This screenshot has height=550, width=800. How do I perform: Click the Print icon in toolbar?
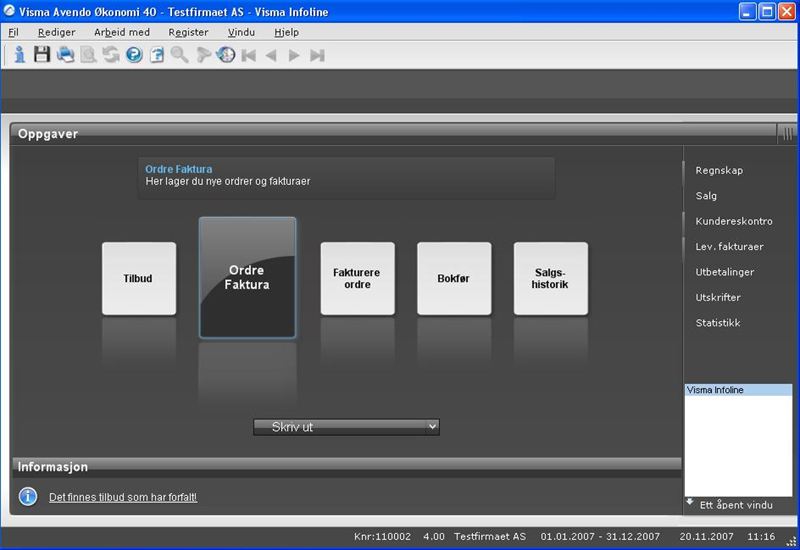click(65, 55)
